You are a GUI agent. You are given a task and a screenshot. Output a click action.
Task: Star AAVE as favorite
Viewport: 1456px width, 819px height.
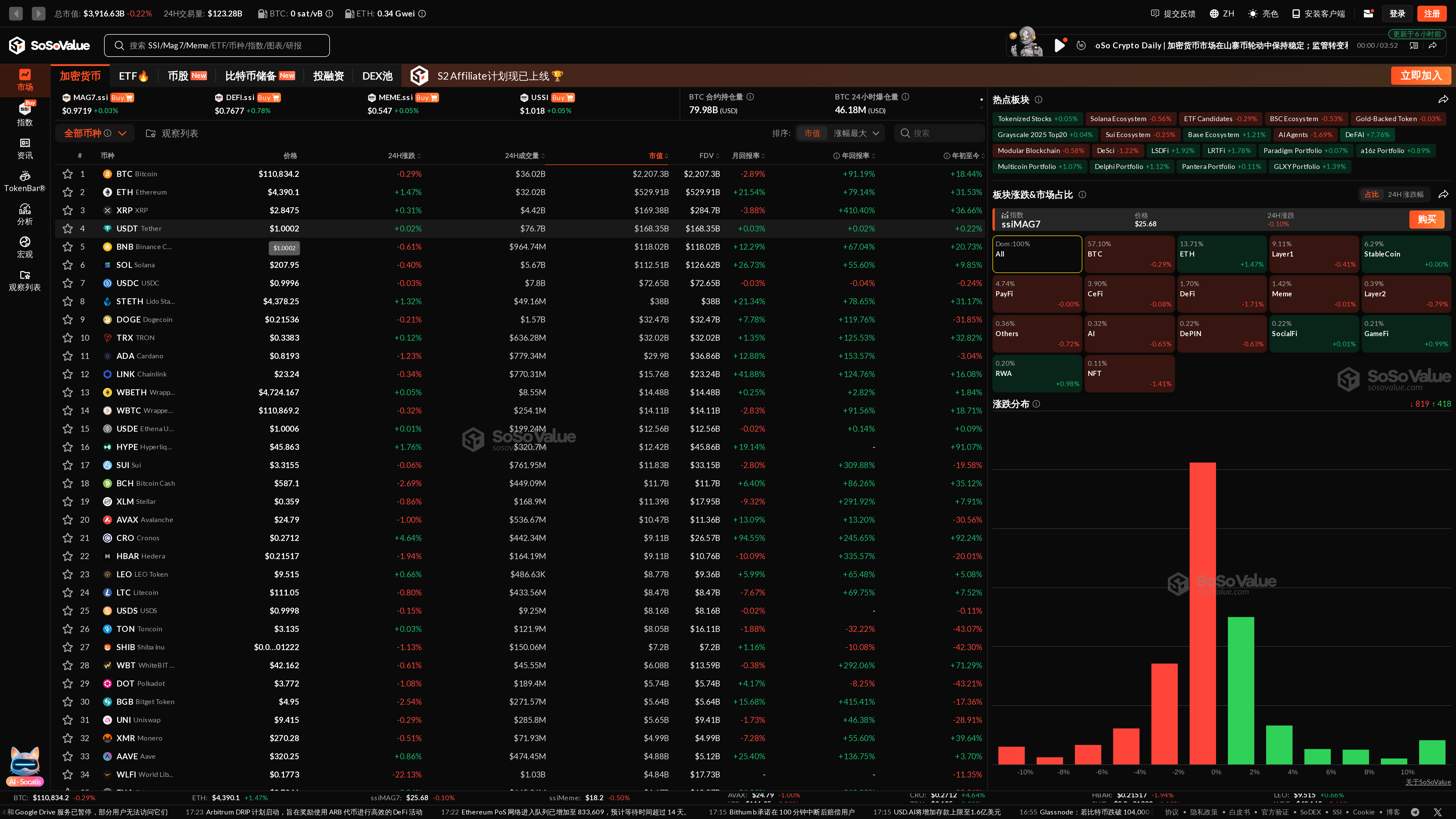pos(67,756)
